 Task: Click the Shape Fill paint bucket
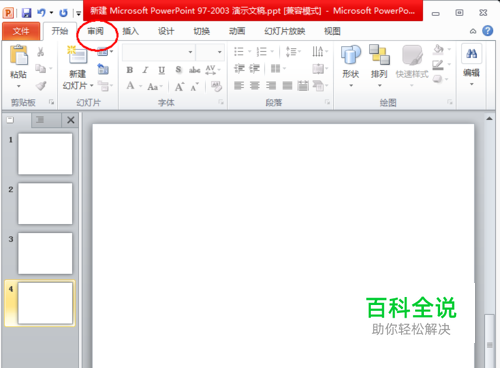click(x=439, y=50)
